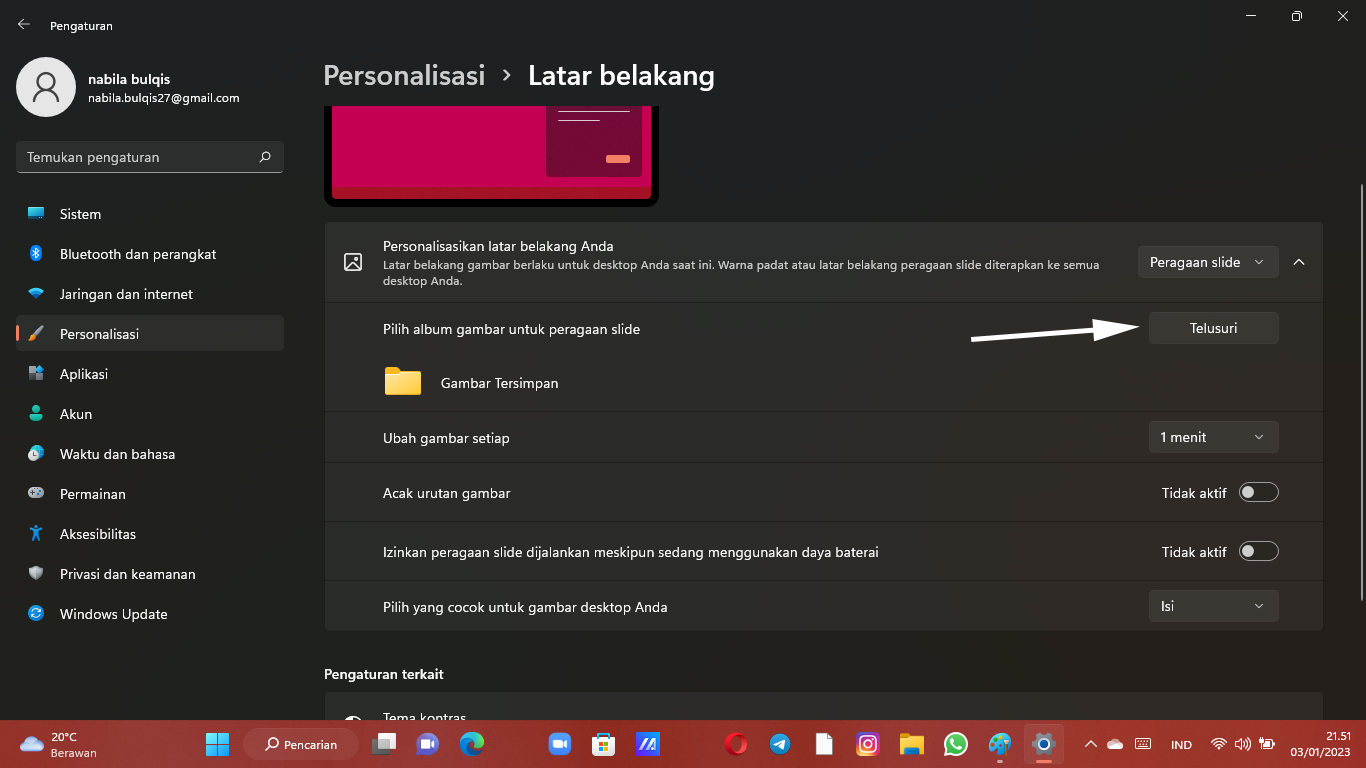Open File Explorer from the taskbar

click(x=911, y=744)
